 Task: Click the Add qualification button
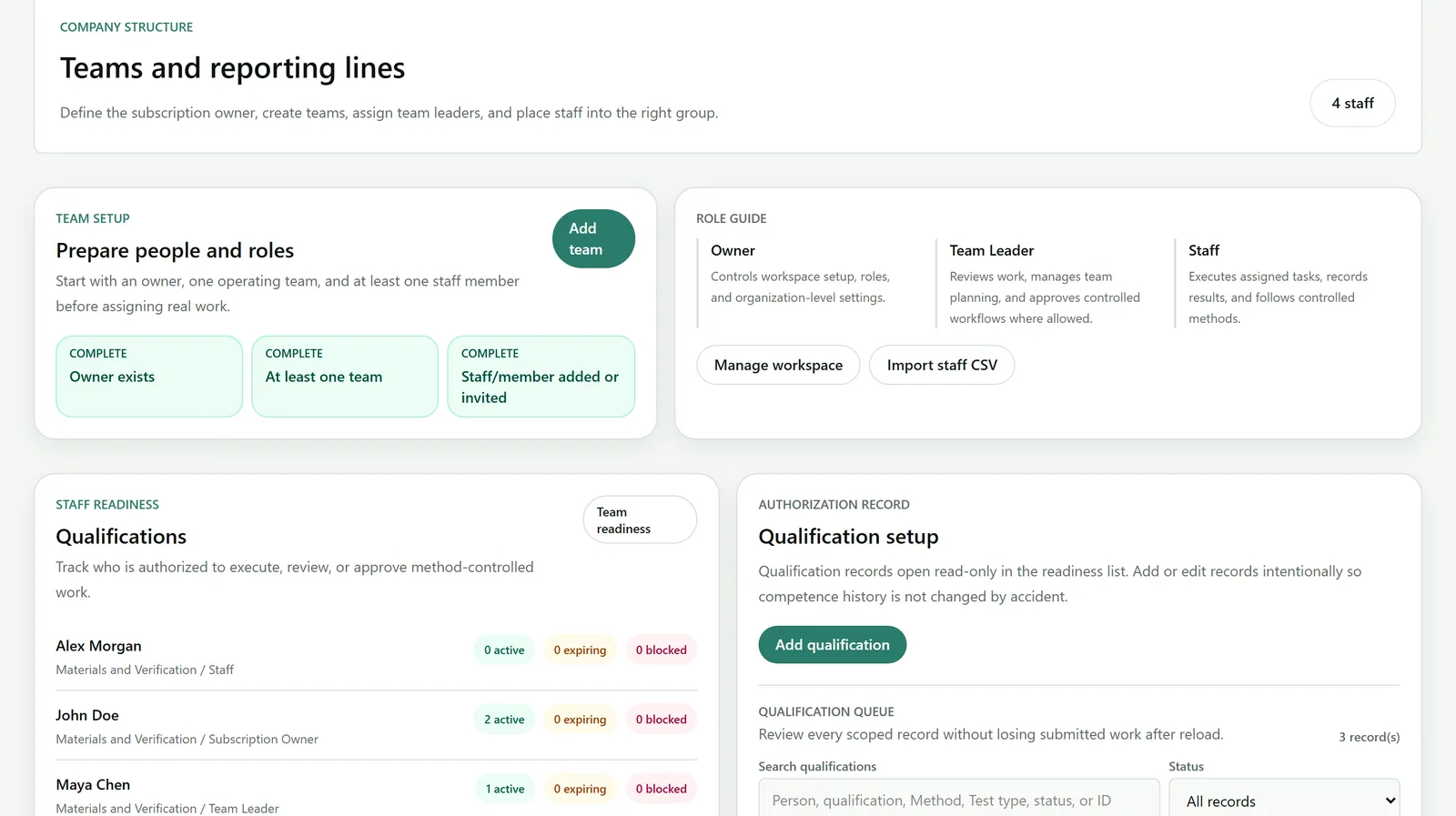[833, 645]
